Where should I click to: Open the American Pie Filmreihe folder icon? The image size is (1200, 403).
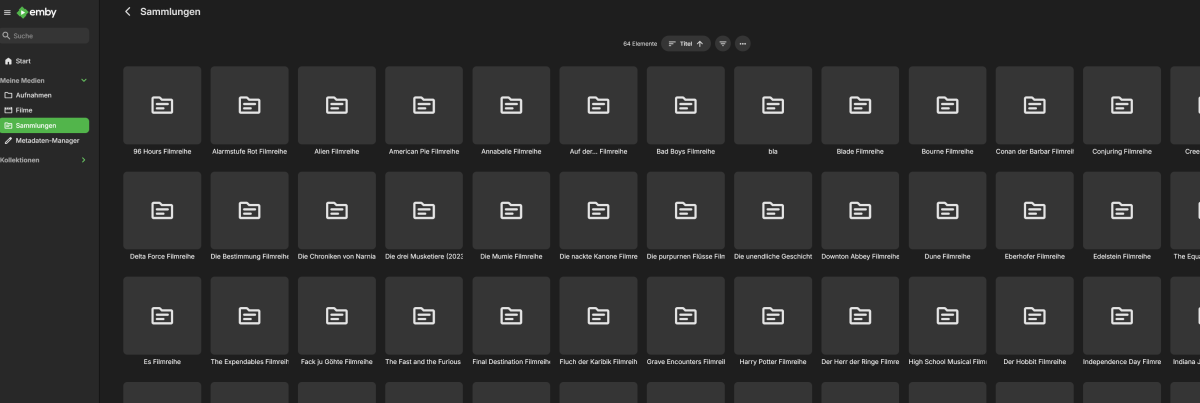click(424, 104)
